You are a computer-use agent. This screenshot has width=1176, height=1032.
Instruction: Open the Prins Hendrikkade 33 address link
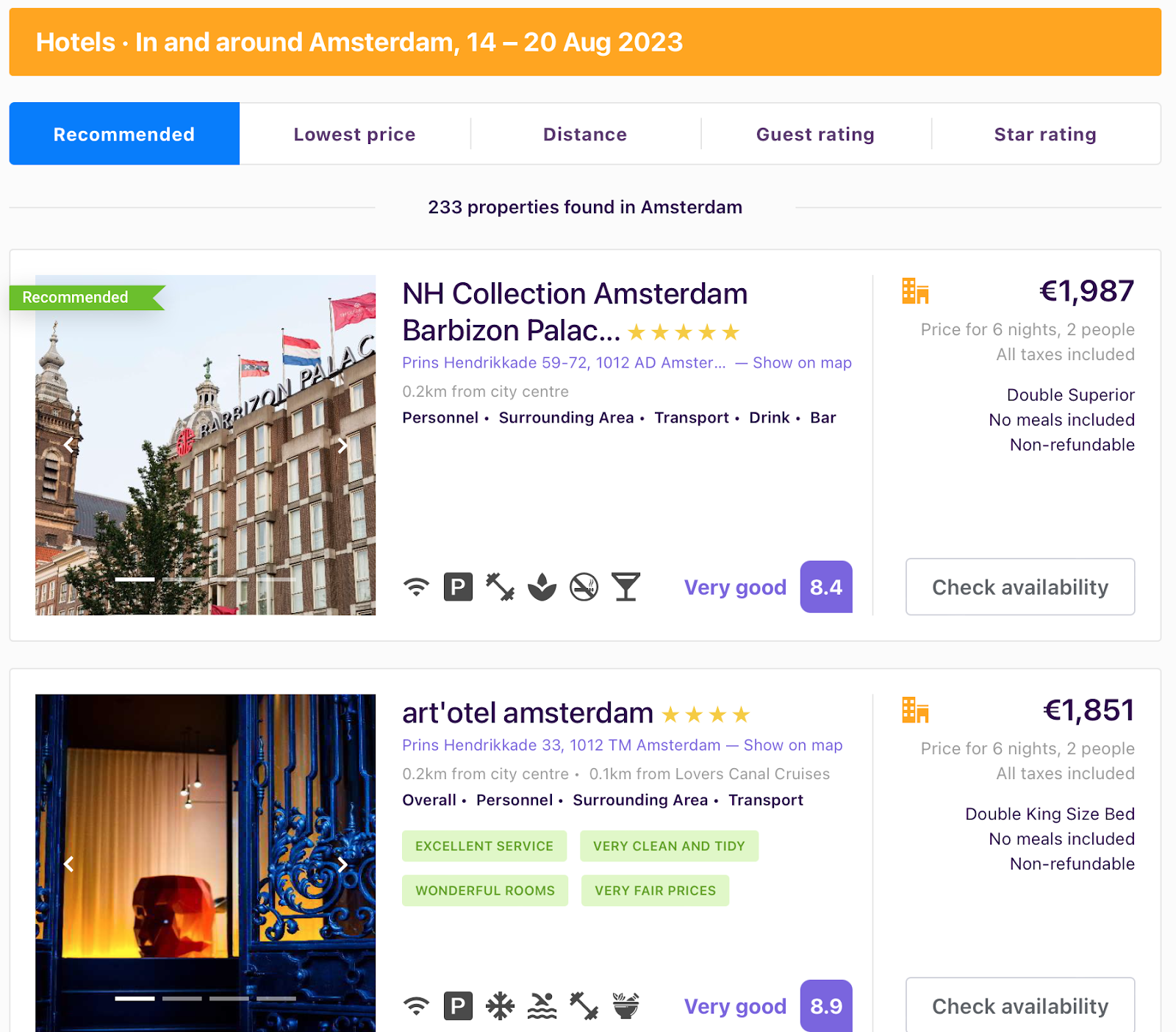(562, 745)
